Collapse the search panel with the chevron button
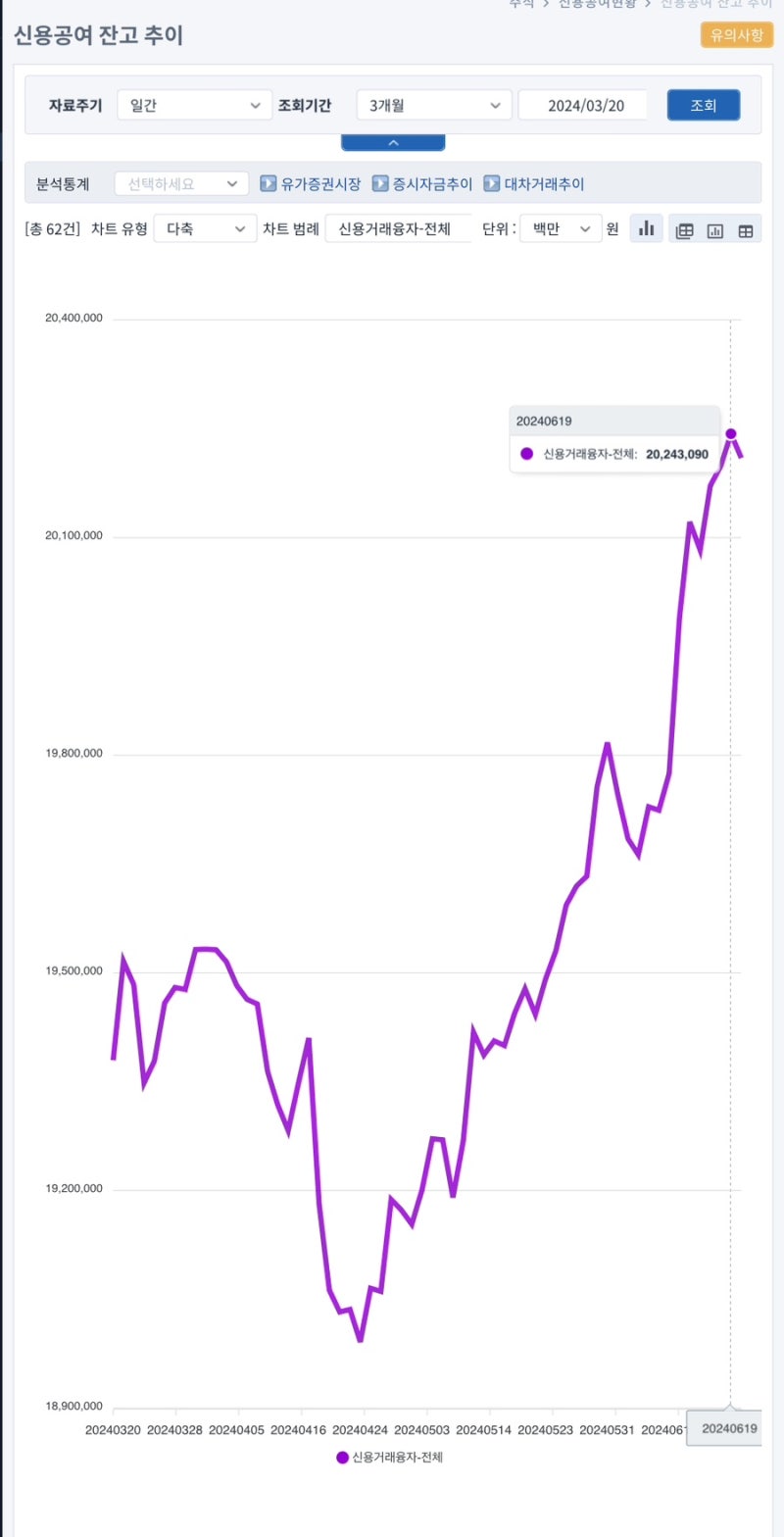Image resolution: width=784 pixels, height=1537 pixels. coord(392,141)
